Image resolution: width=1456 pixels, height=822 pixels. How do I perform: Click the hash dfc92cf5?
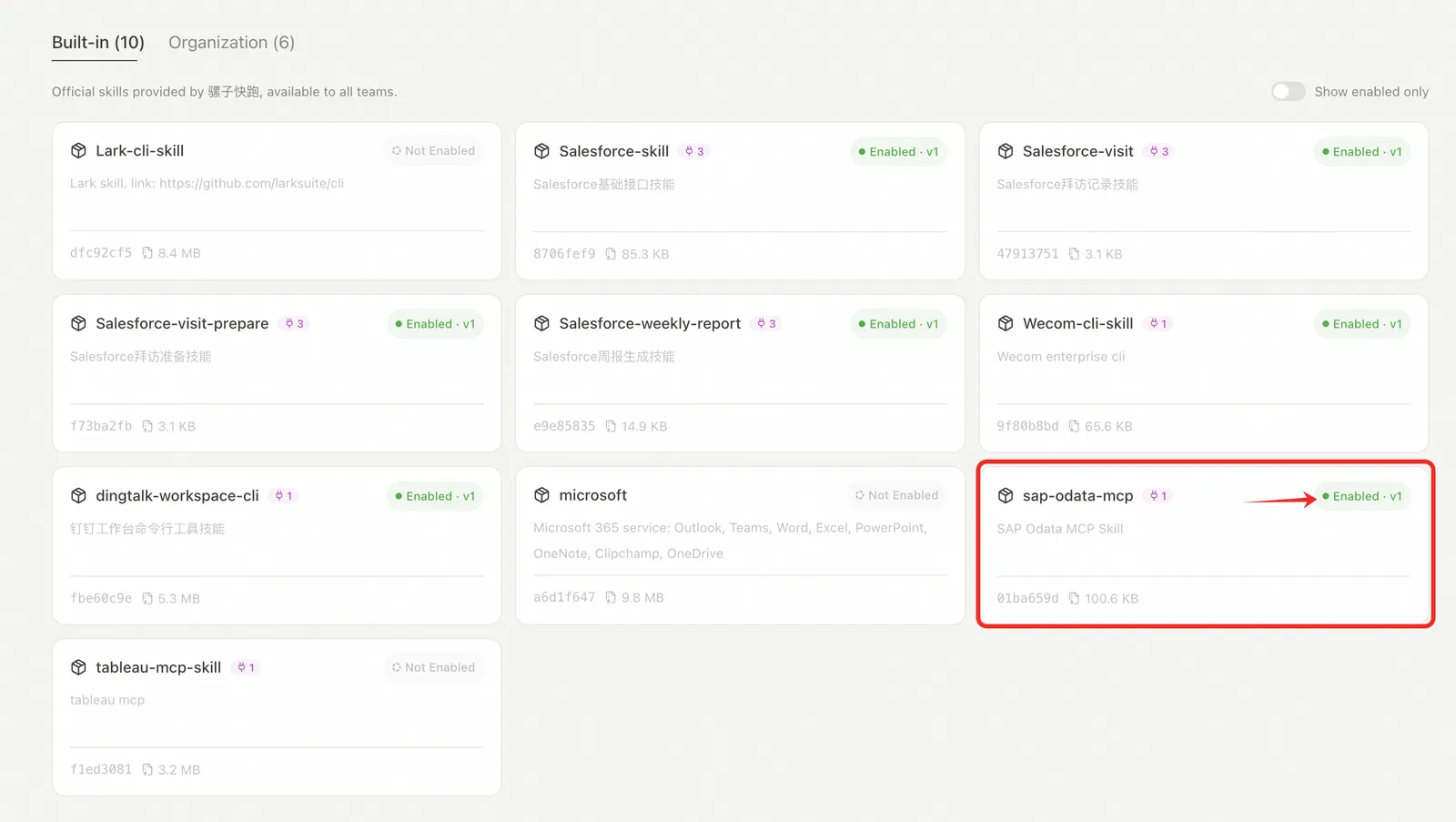coord(101,253)
